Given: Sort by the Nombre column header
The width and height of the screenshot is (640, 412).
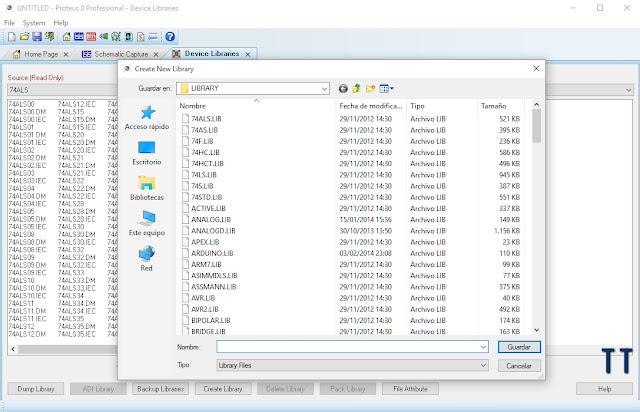Looking at the screenshot, I should [x=256, y=106].
